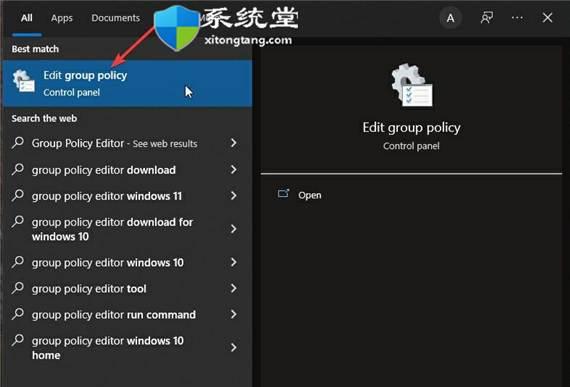Click the Edit group policy gear icon in results list
This screenshot has width=570, height=387.
tap(23, 81)
